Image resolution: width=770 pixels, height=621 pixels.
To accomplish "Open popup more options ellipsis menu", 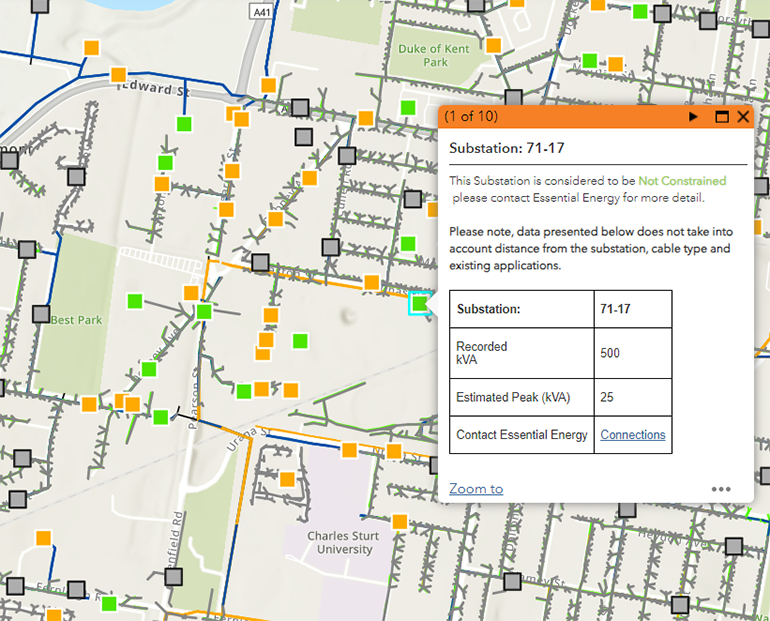I will (721, 489).
